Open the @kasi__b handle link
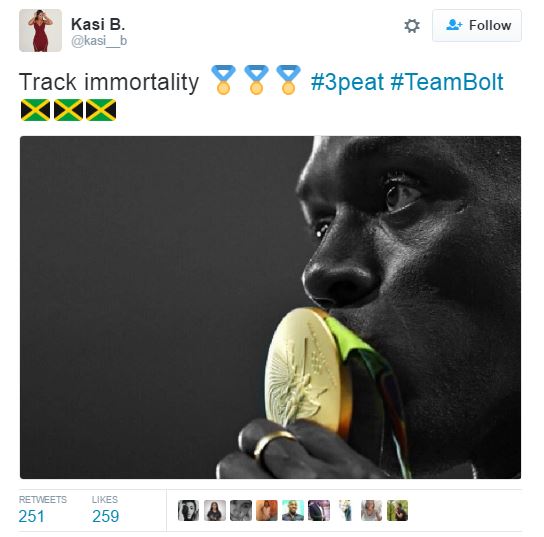Screen dimensions: 544x537 point(99,41)
